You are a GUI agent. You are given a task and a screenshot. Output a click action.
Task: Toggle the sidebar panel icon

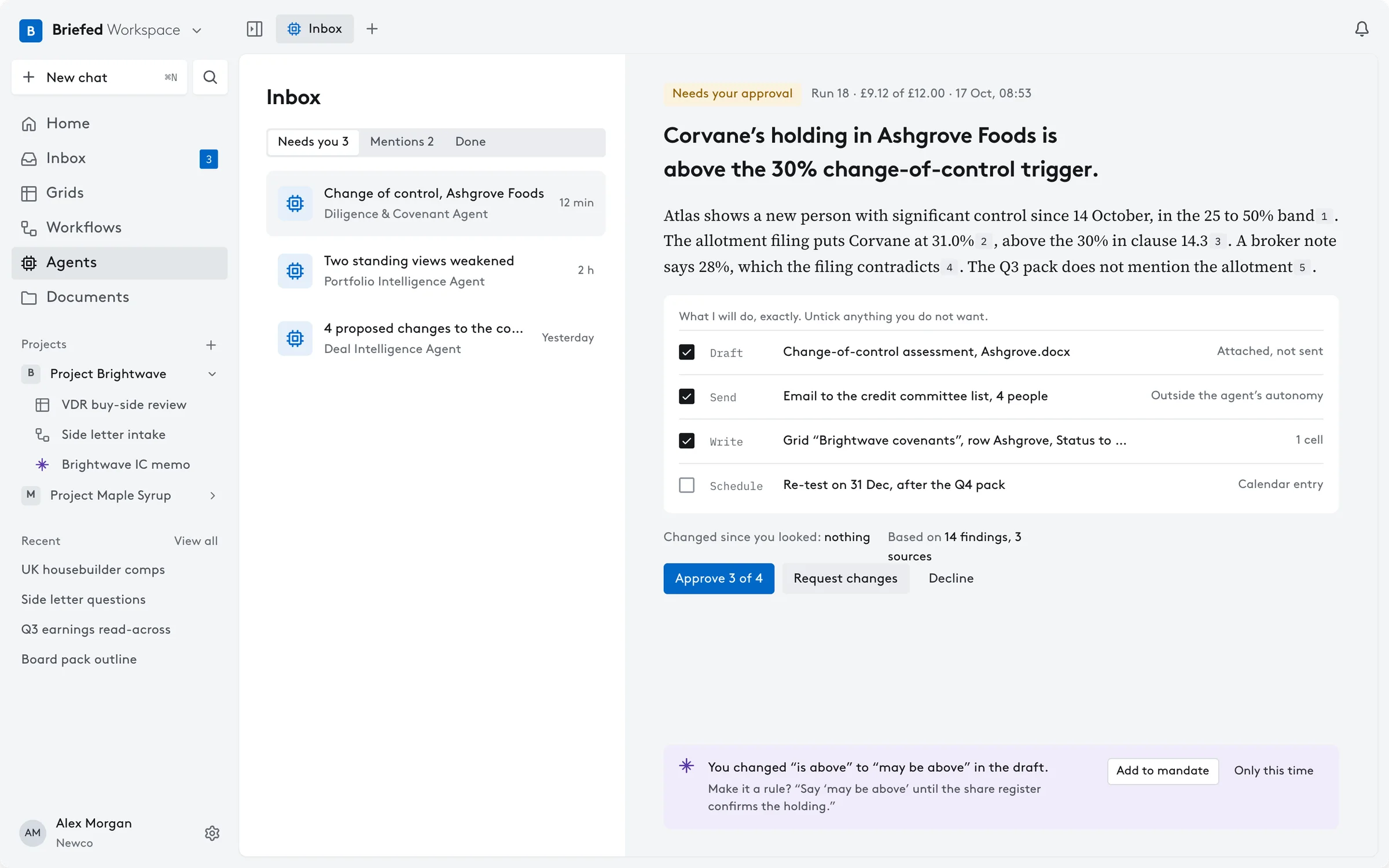point(255,29)
